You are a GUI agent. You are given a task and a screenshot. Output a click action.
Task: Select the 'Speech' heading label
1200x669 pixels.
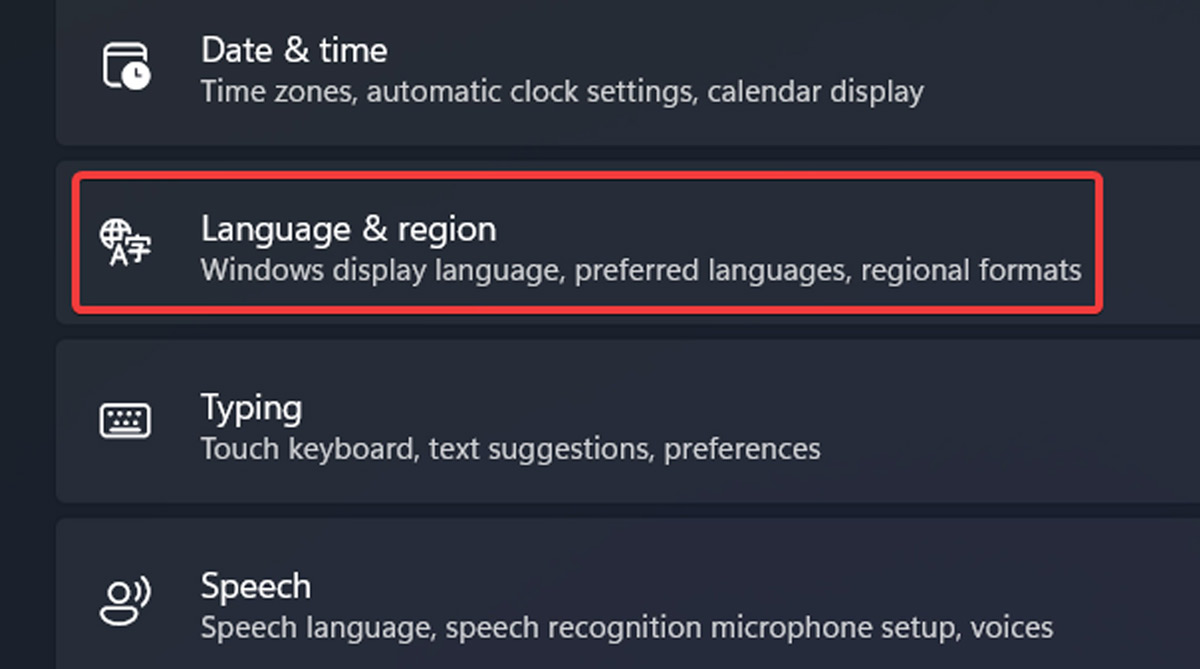tap(255, 585)
